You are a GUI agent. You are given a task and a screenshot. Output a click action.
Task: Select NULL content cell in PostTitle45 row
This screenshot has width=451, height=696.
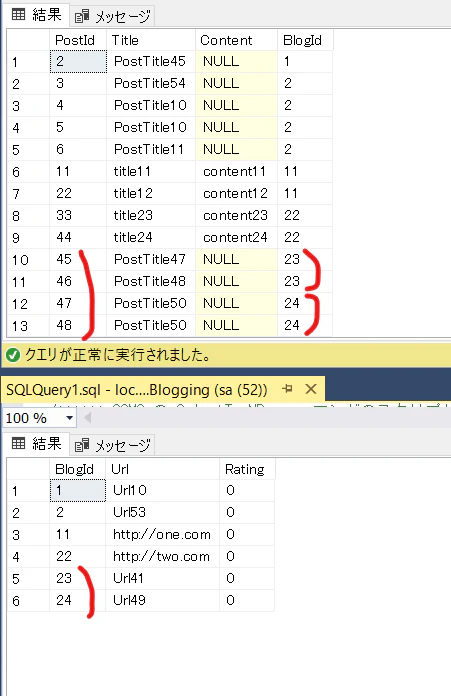tap(236, 61)
